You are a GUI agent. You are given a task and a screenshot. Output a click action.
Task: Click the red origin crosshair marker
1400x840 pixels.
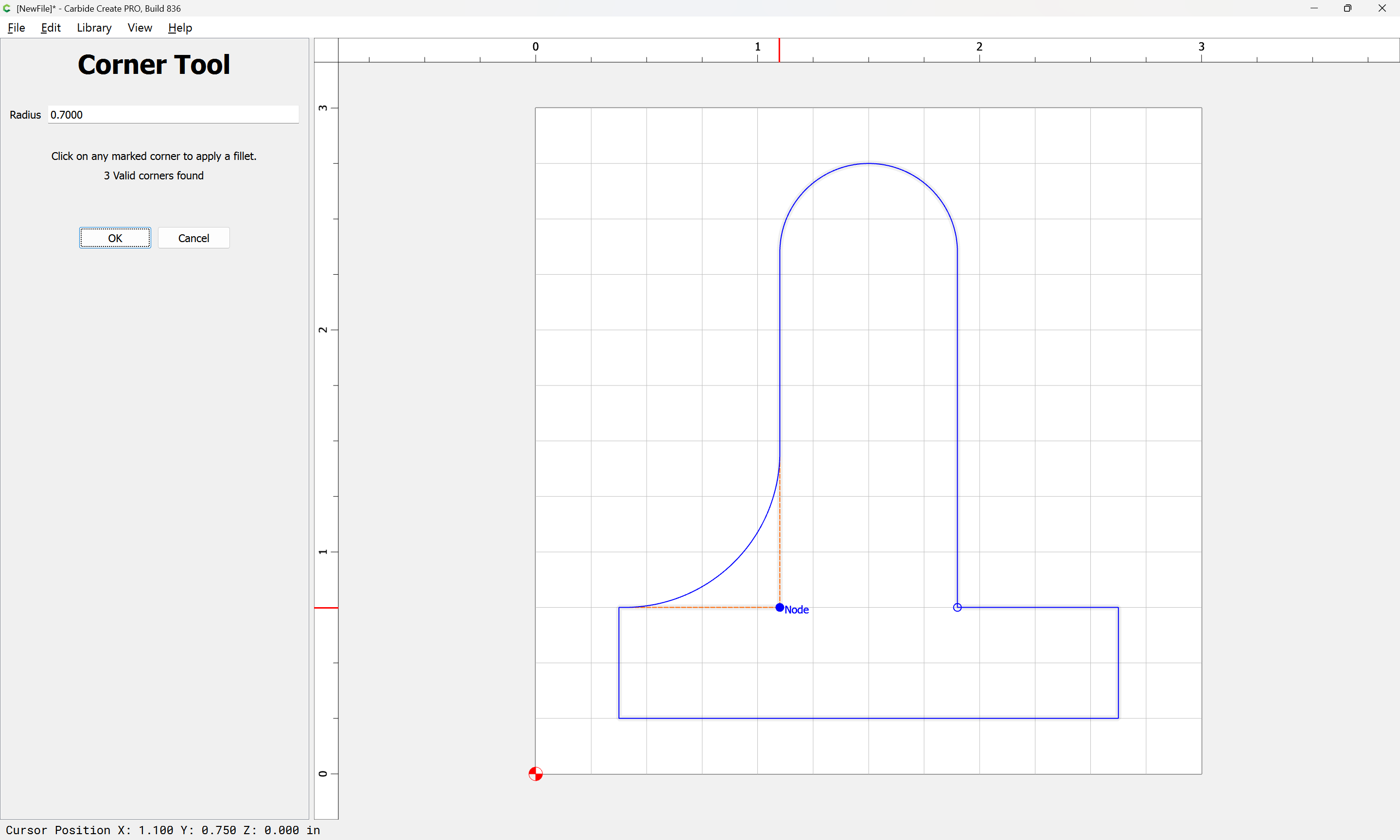click(x=535, y=774)
